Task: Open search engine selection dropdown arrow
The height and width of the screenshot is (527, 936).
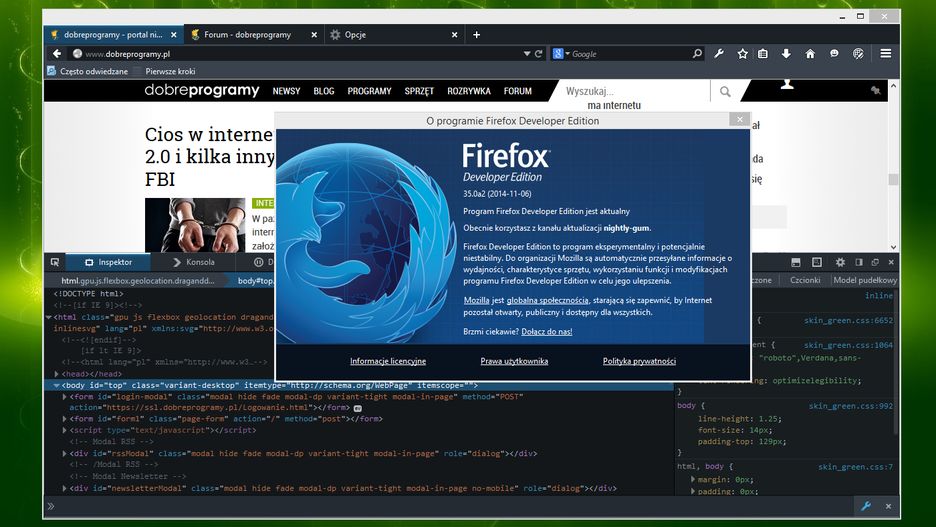Action: 568,54
